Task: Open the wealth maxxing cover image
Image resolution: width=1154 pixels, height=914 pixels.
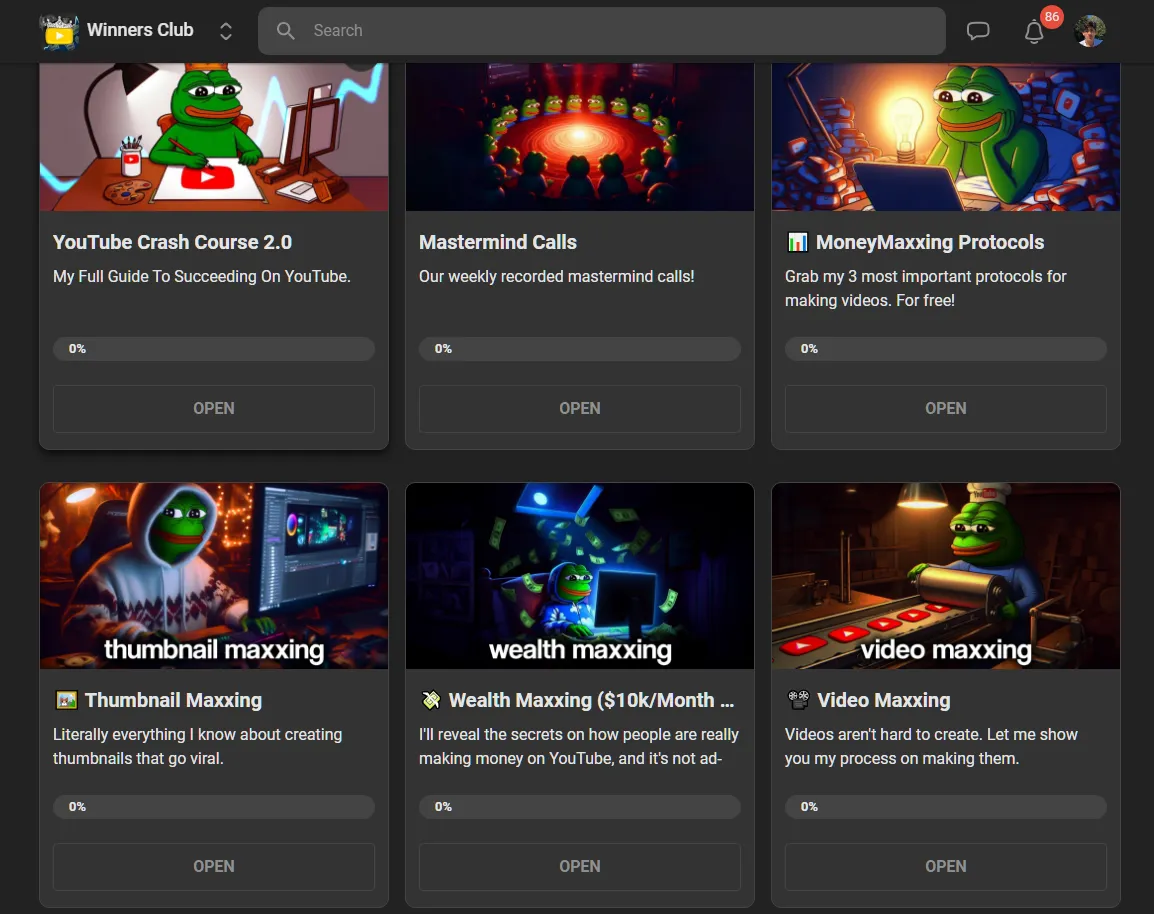Action: coord(580,575)
